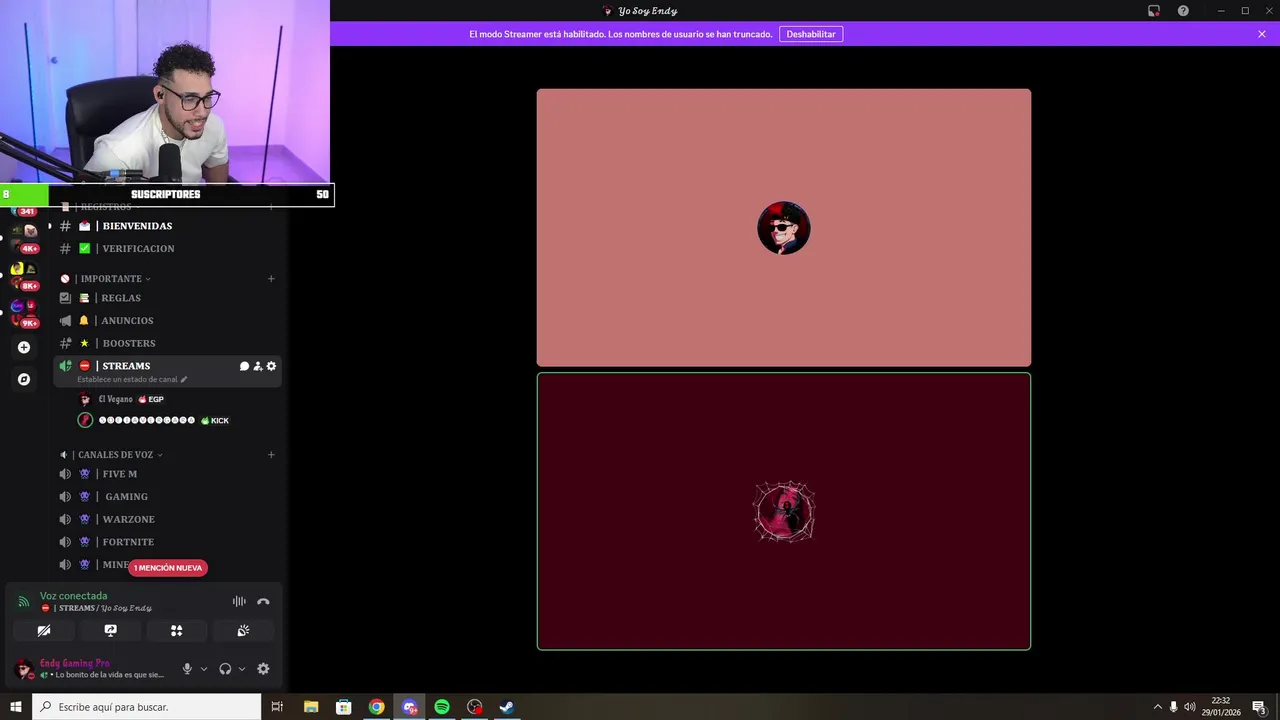Open the server folder showing 9K+ badge
Viewport: 1280px width, 720px height.
click(x=24, y=313)
